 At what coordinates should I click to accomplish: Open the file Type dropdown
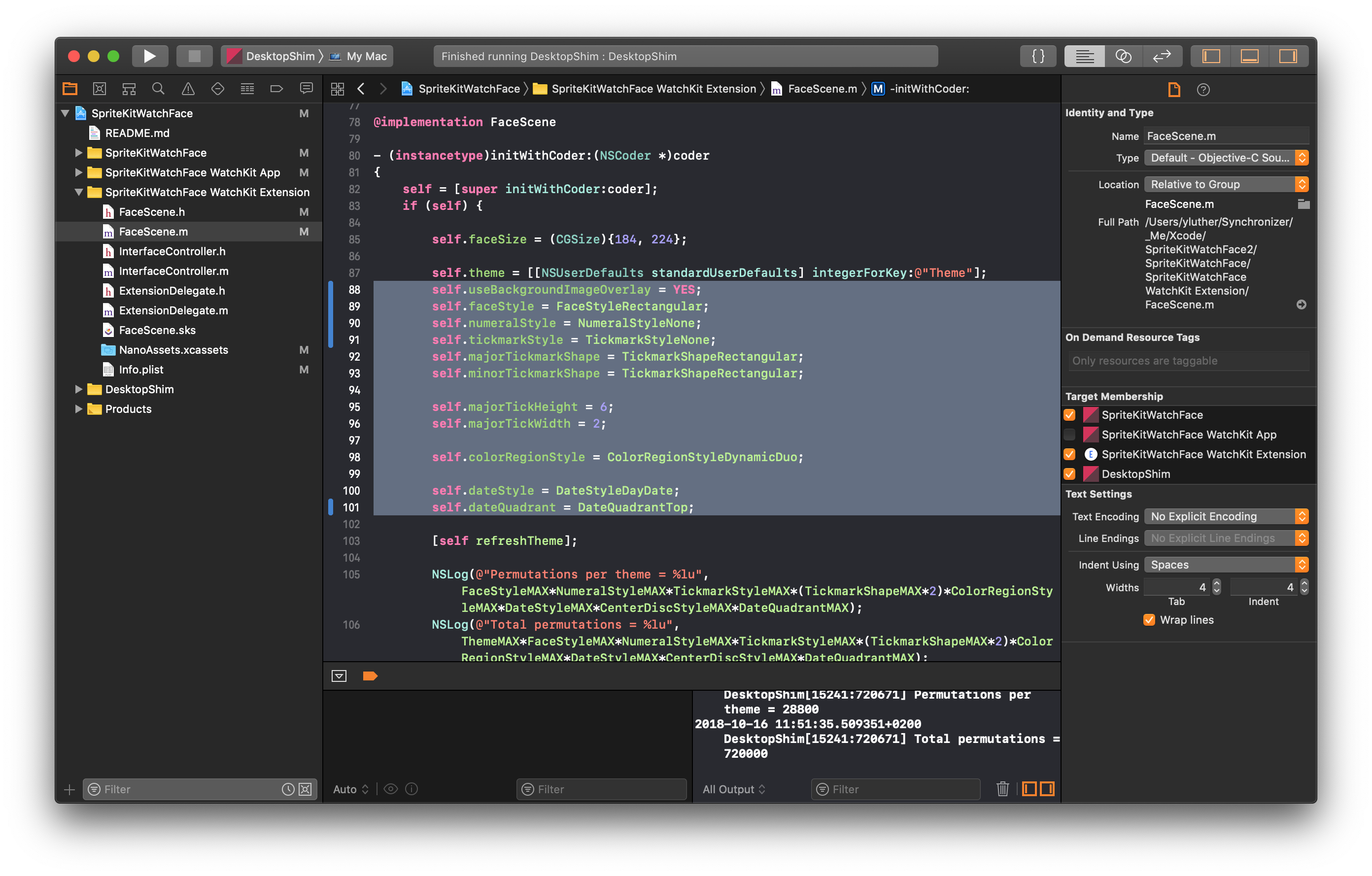tap(1226, 158)
